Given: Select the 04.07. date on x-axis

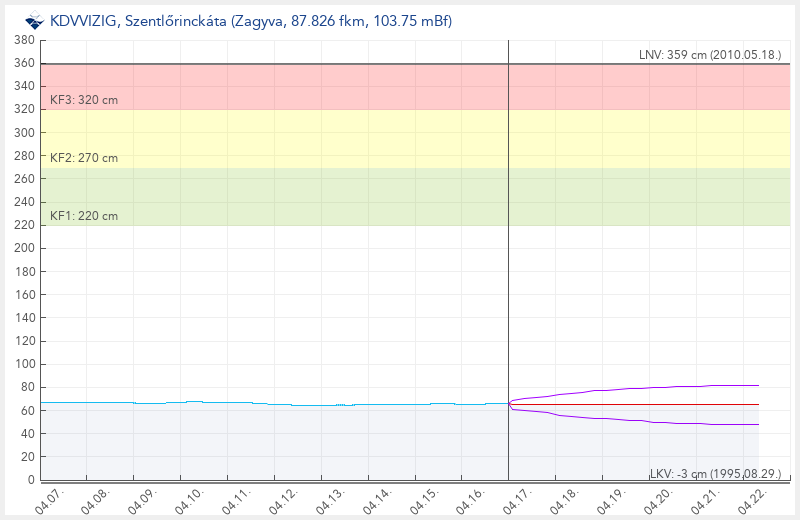Looking at the screenshot, I should (x=49, y=500).
